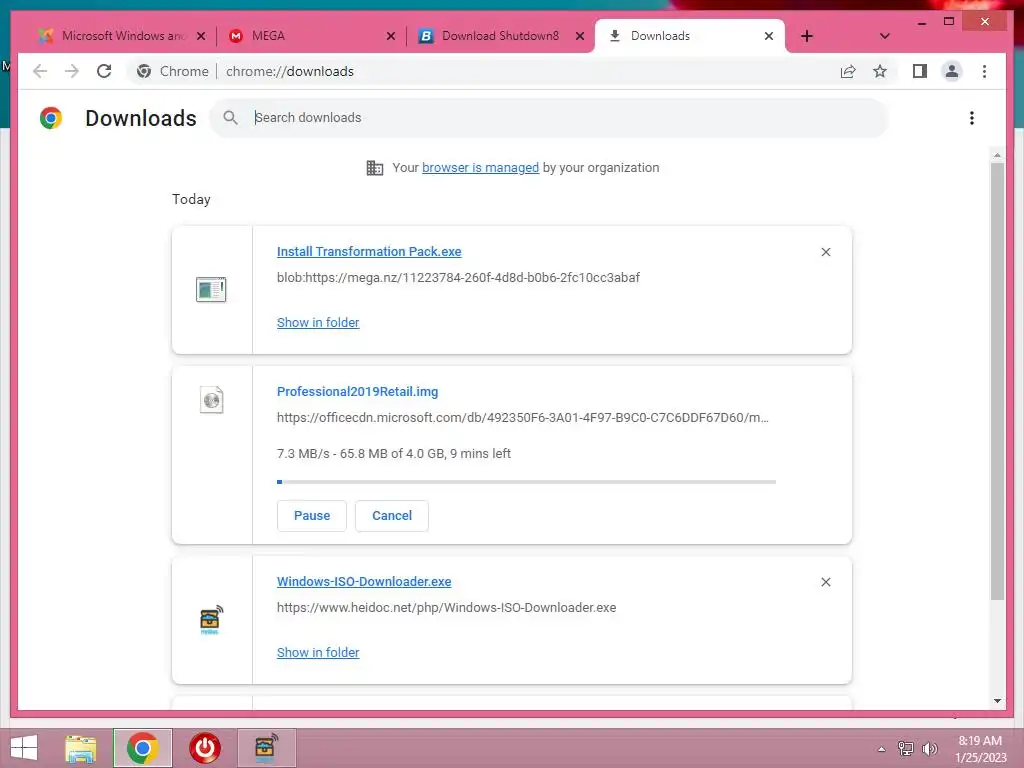Open a new tab with plus

(x=807, y=36)
